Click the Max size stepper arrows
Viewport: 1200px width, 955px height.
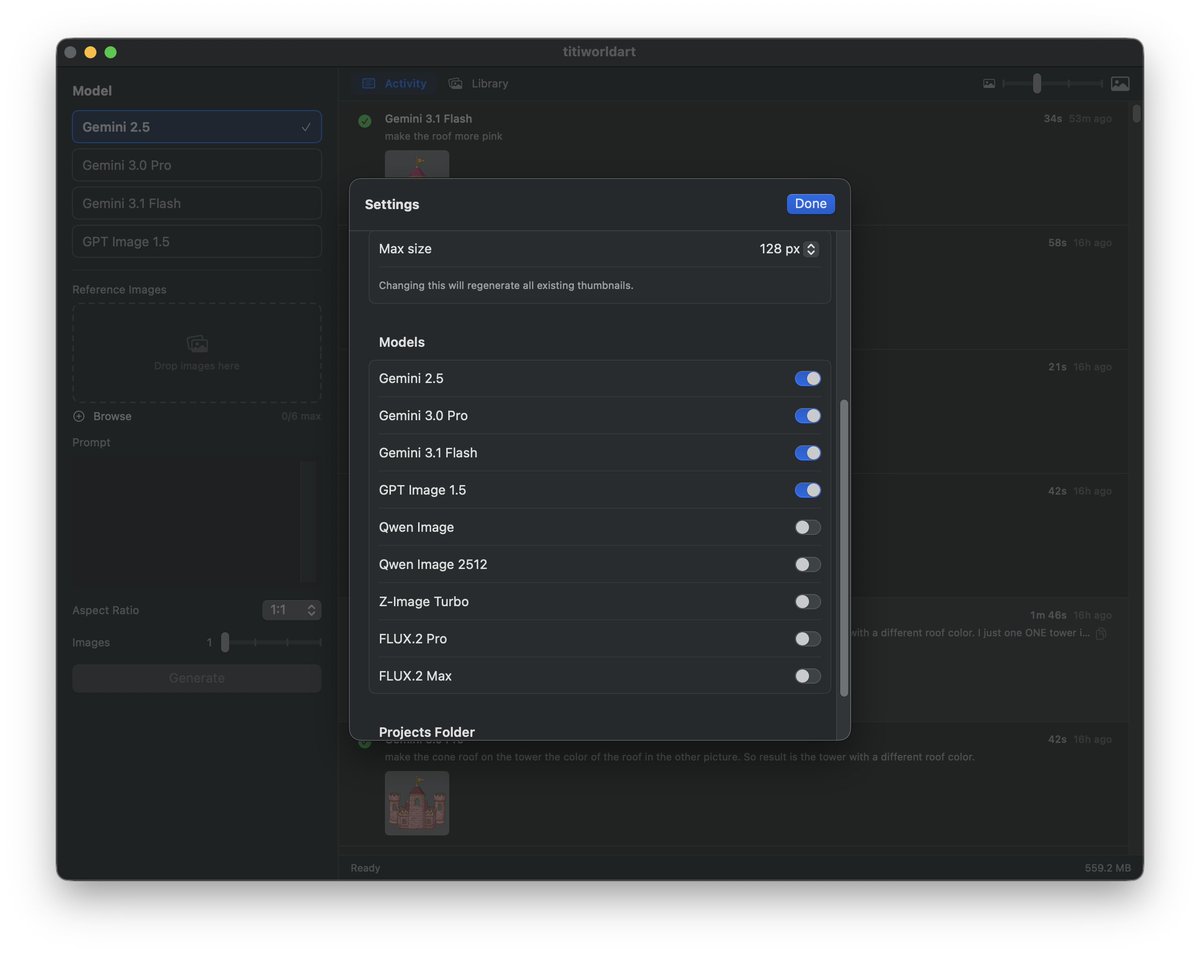click(x=809, y=249)
